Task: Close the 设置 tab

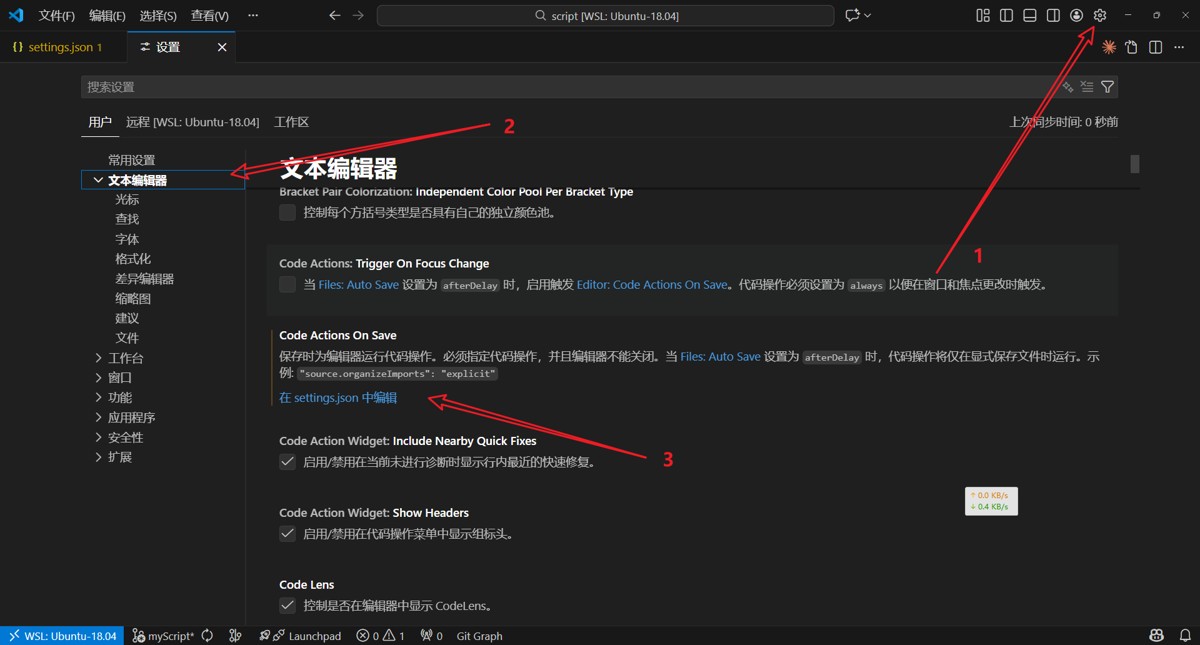Action: pyautogui.click(x=222, y=47)
